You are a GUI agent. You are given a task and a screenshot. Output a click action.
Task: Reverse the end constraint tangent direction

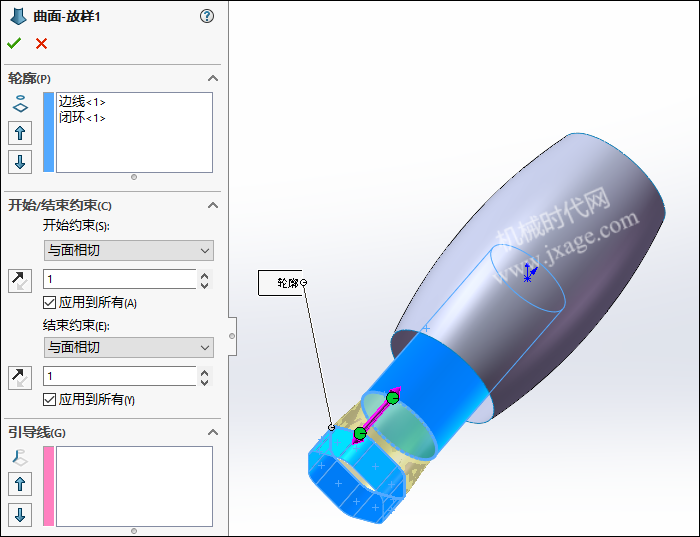(x=20, y=378)
